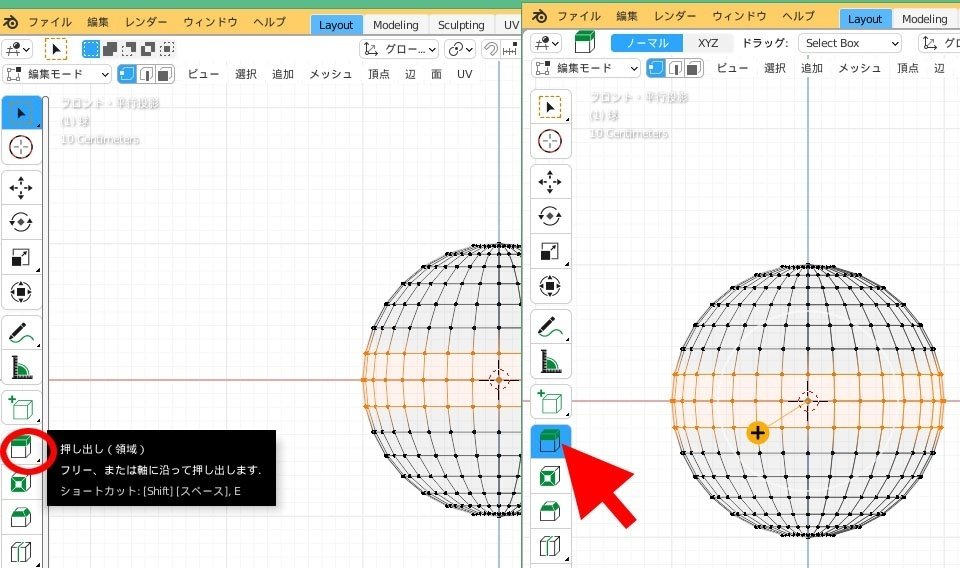
Task: Open 頂点 menu in right window header
Action: pyautogui.click(x=907, y=68)
